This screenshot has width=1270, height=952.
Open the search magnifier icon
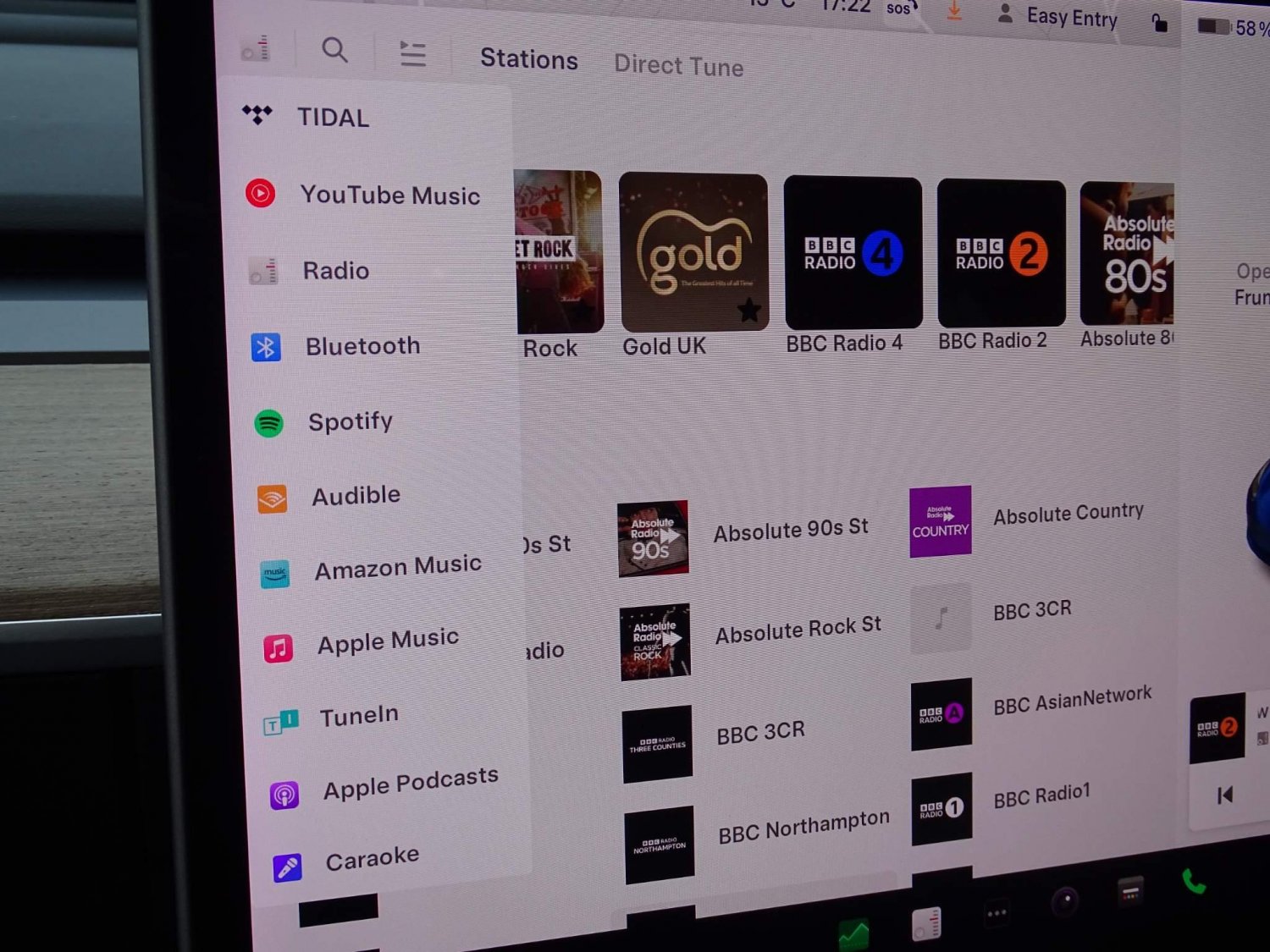(335, 50)
